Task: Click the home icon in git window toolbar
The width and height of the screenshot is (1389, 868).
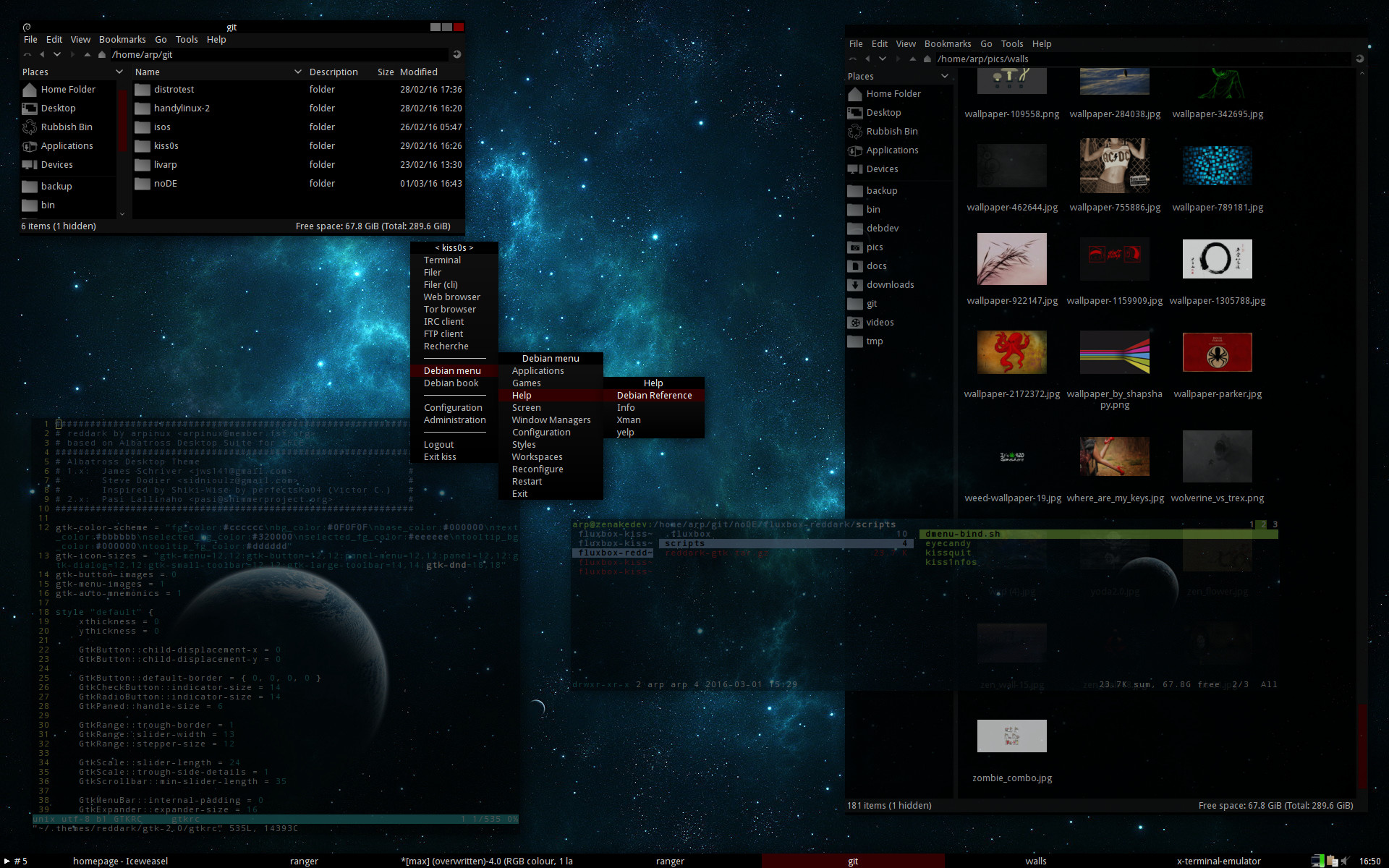Action: 102,54
